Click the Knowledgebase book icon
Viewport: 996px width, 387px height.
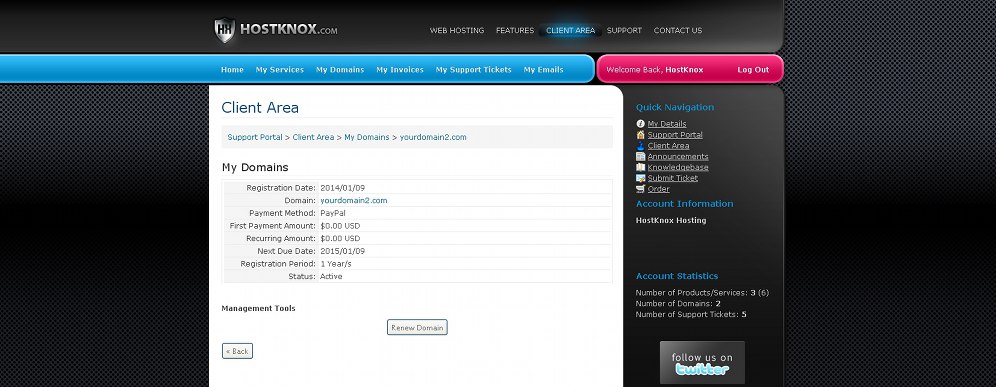point(640,167)
